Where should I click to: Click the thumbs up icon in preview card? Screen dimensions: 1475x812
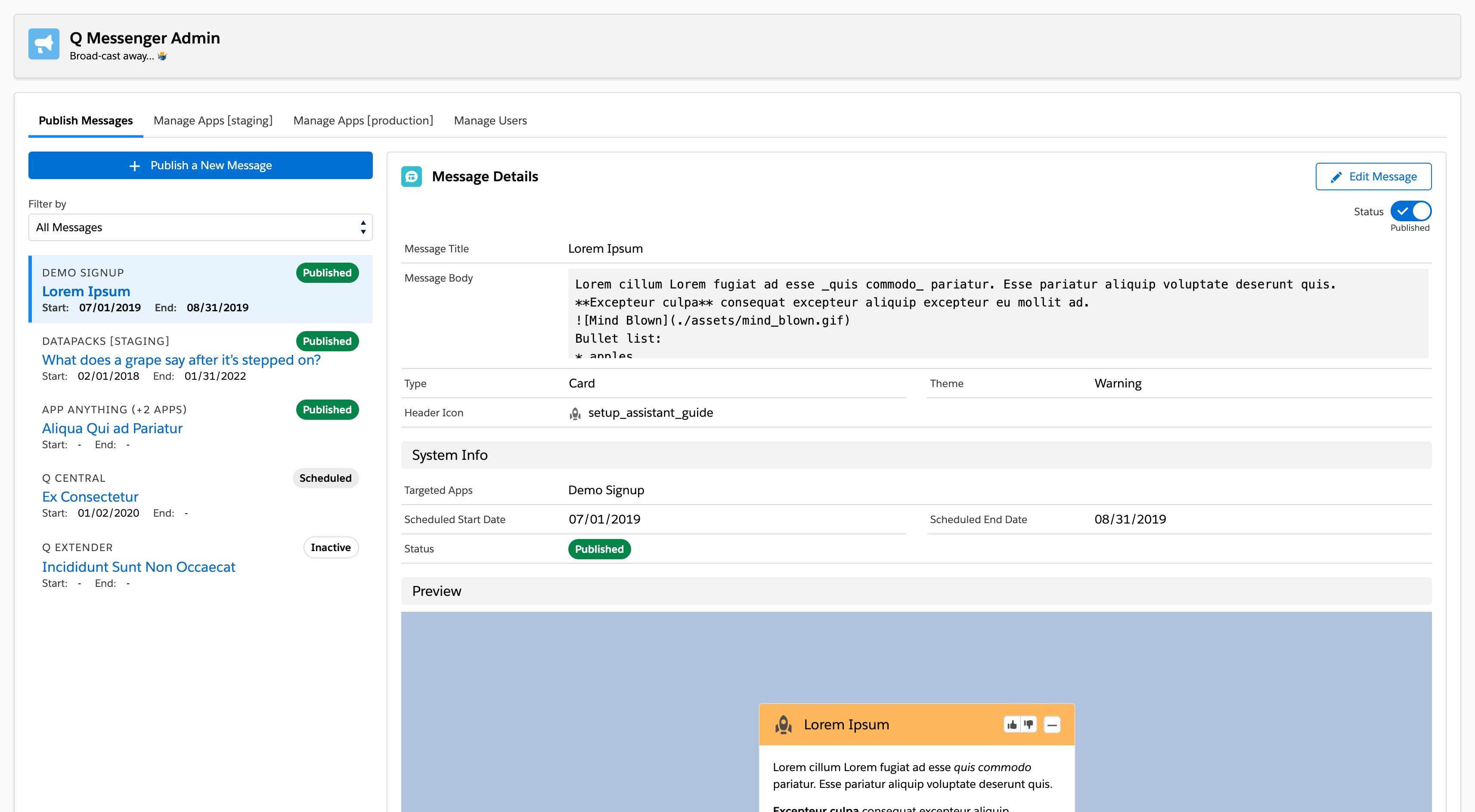(x=1012, y=725)
